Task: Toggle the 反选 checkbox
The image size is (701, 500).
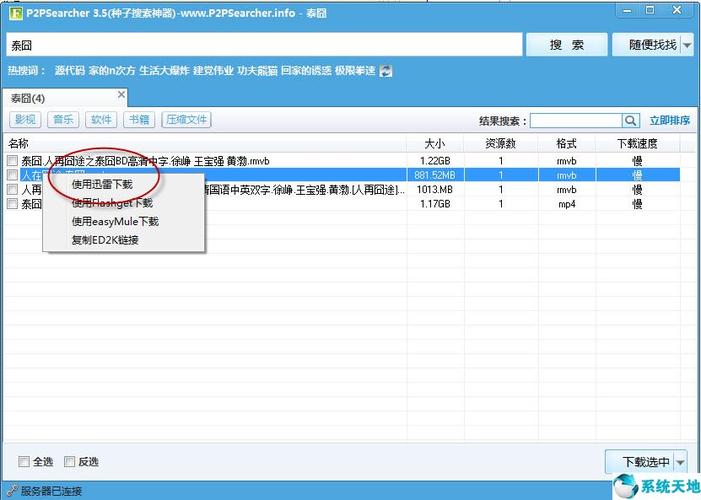Action: pos(70,462)
